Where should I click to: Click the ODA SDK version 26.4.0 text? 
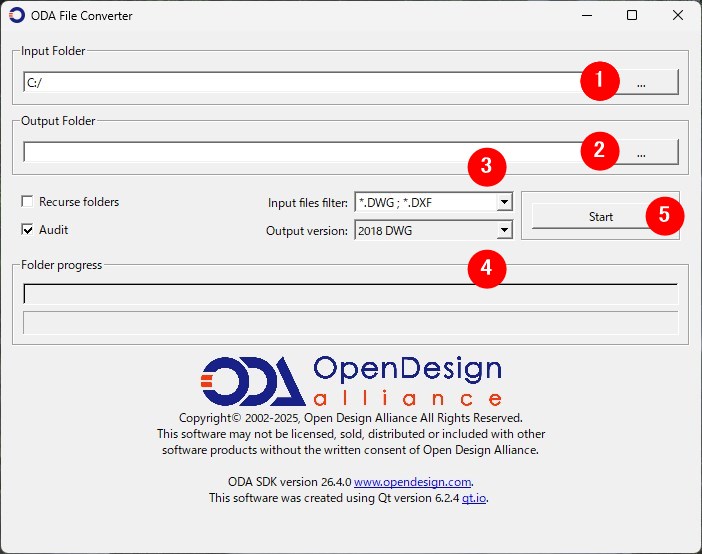click(289, 482)
